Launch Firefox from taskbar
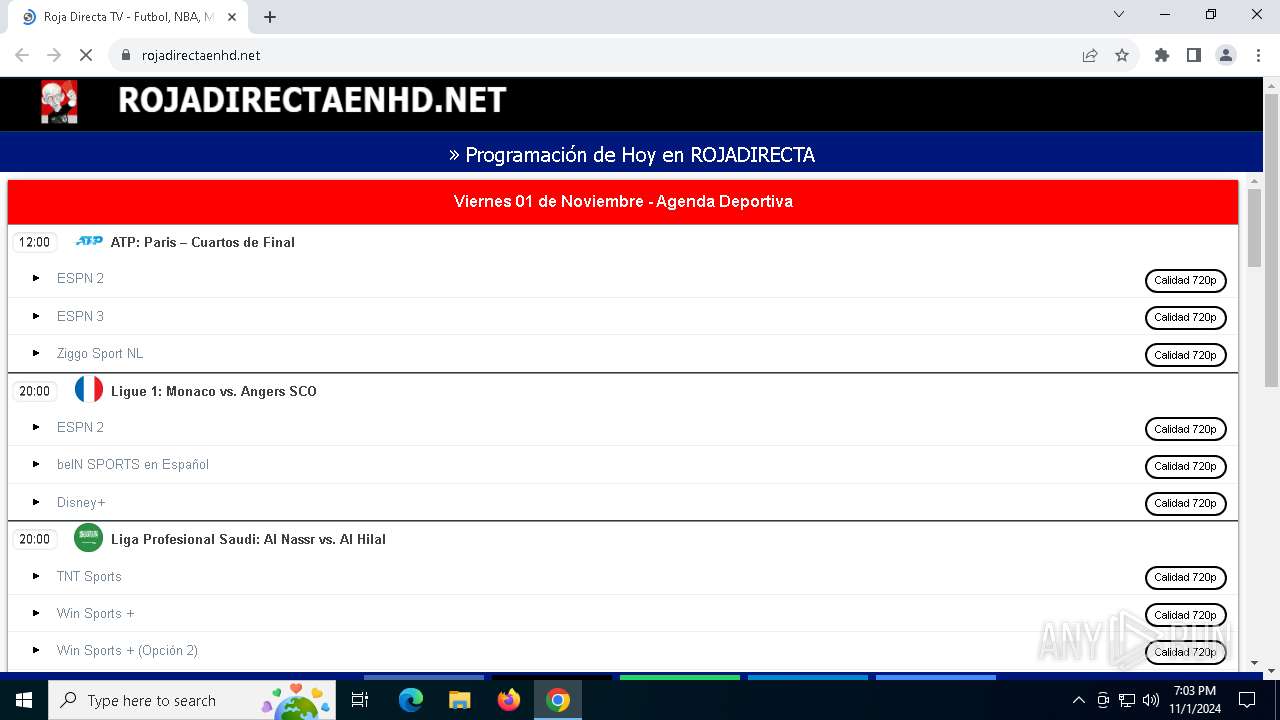Viewport: 1280px width, 720px height. [x=509, y=700]
